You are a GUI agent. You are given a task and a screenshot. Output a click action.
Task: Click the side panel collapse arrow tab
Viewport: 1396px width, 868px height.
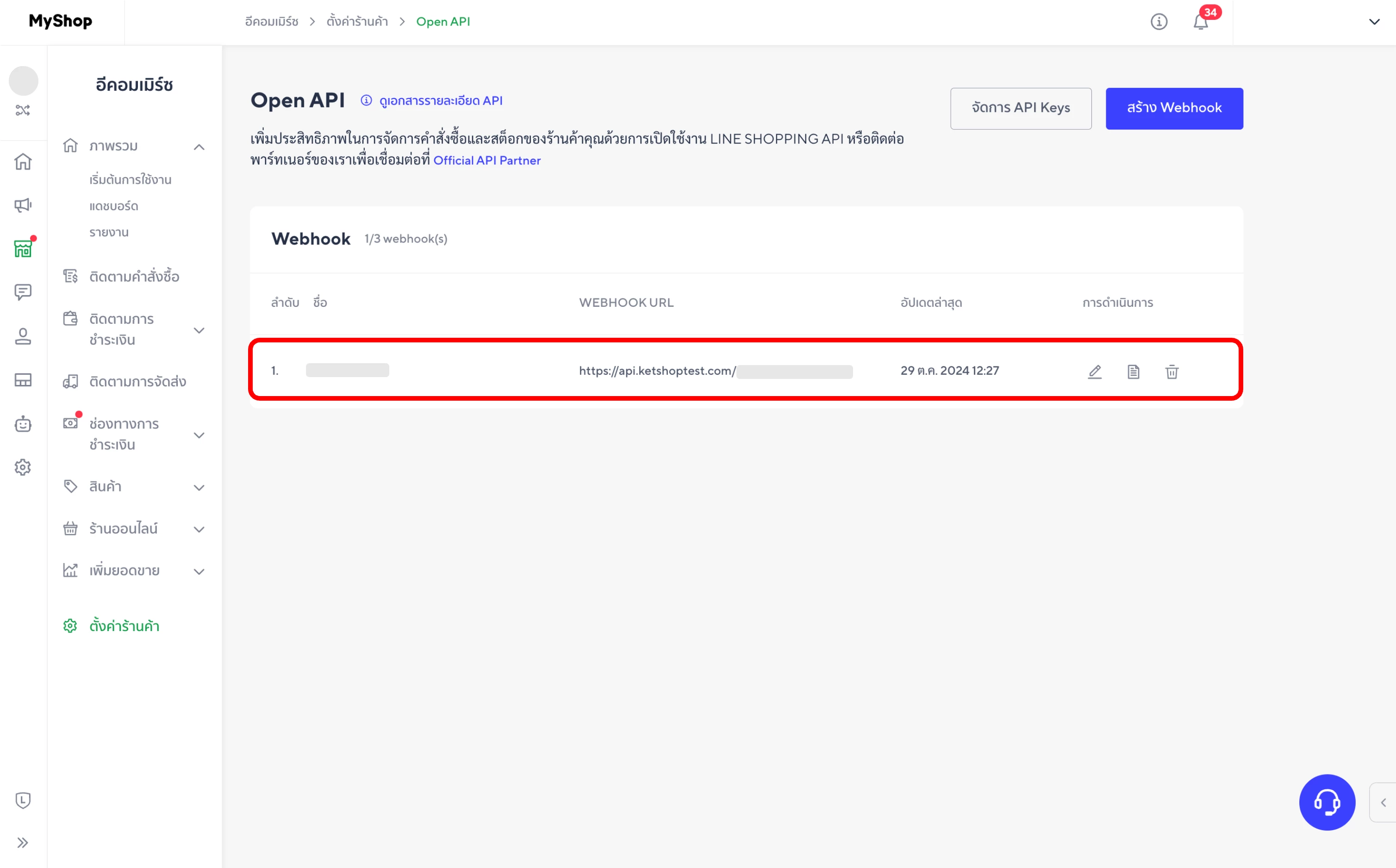pyautogui.click(x=1383, y=802)
